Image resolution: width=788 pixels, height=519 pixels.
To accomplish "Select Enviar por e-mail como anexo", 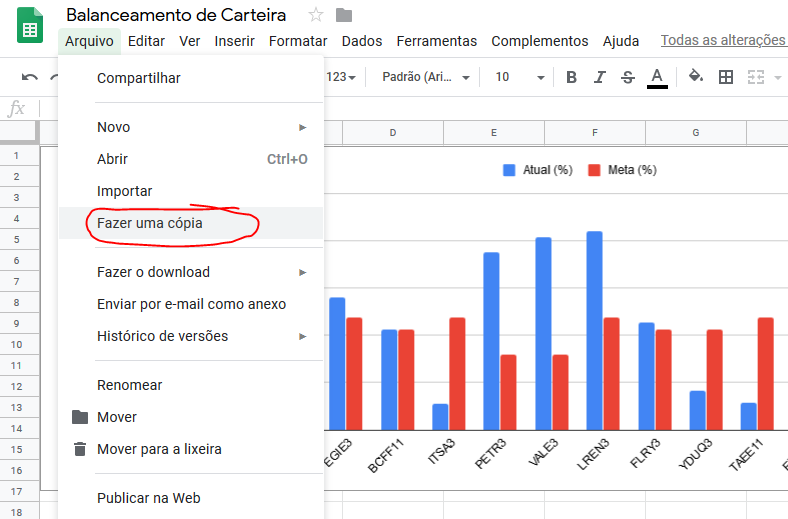I will click(x=191, y=304).
